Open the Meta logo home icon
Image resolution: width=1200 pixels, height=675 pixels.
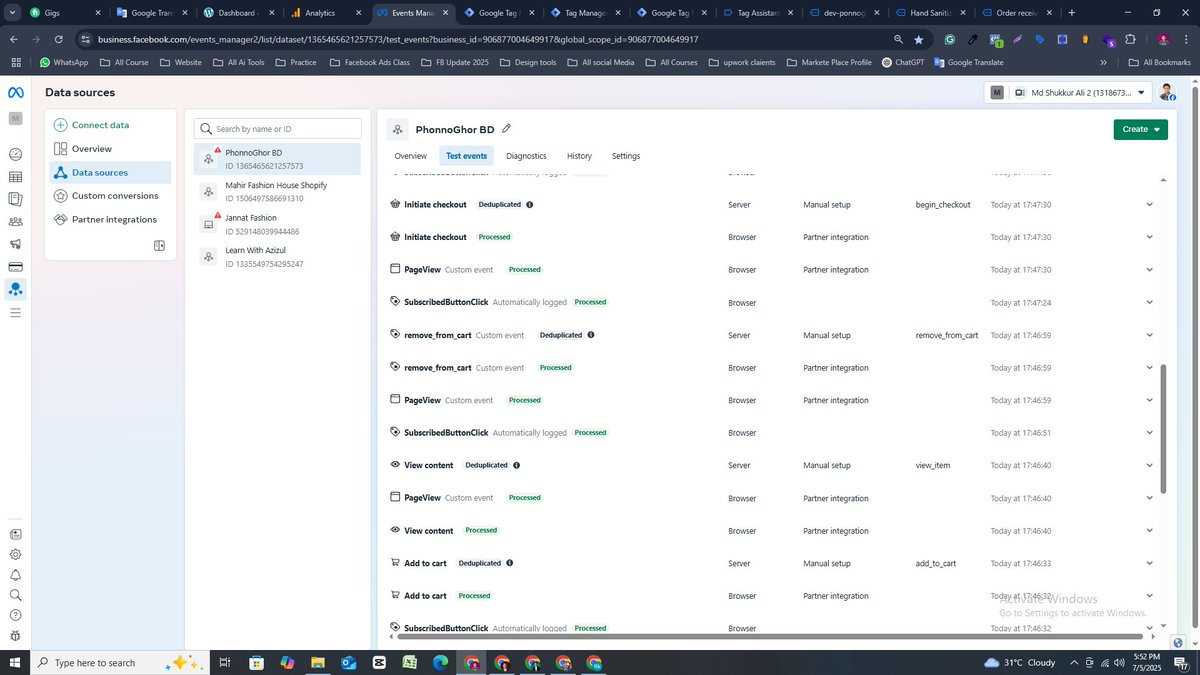click(x=15, y=92)
